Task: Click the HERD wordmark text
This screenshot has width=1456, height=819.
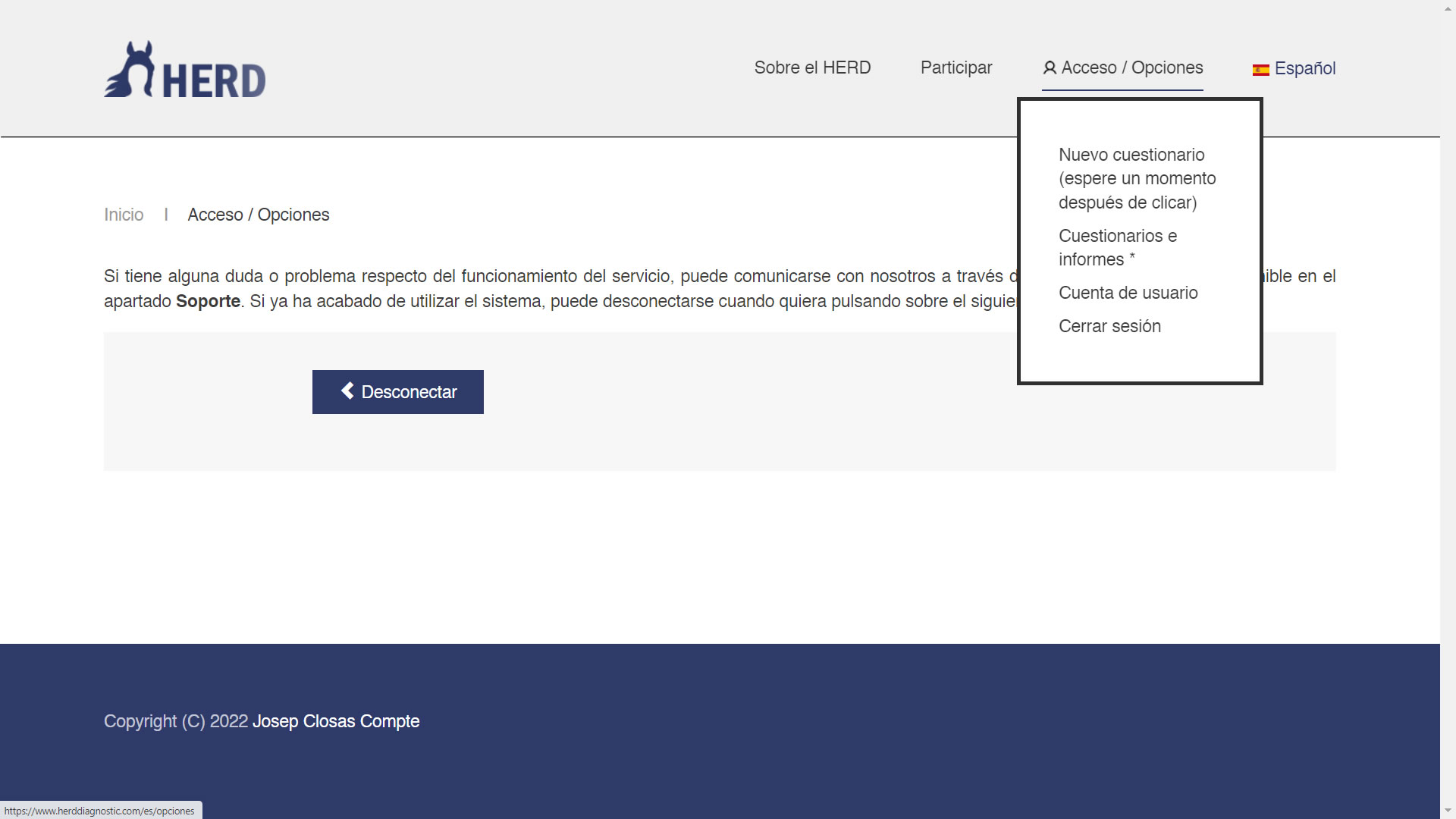Action: pyautogui.click(x=214, y=81)
